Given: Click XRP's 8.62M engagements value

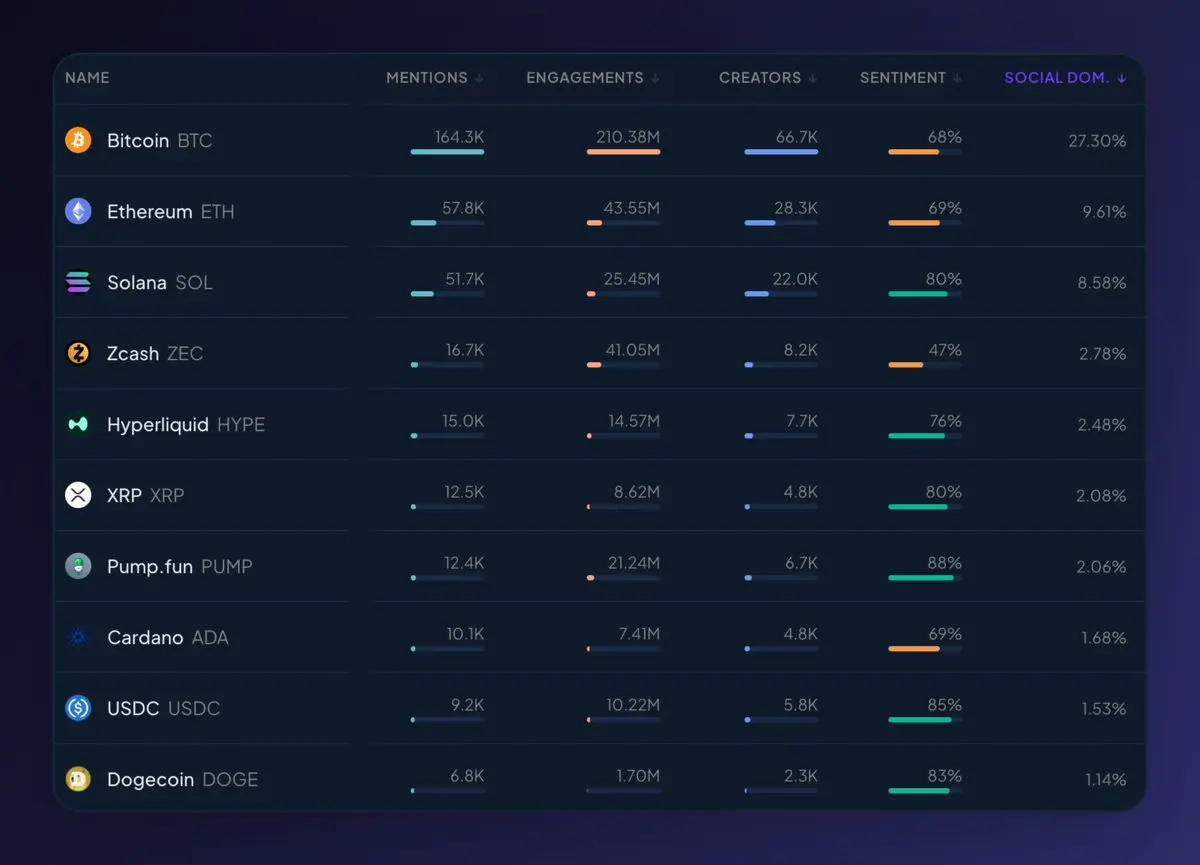Looking at the screenshot, I should [636, 492].
